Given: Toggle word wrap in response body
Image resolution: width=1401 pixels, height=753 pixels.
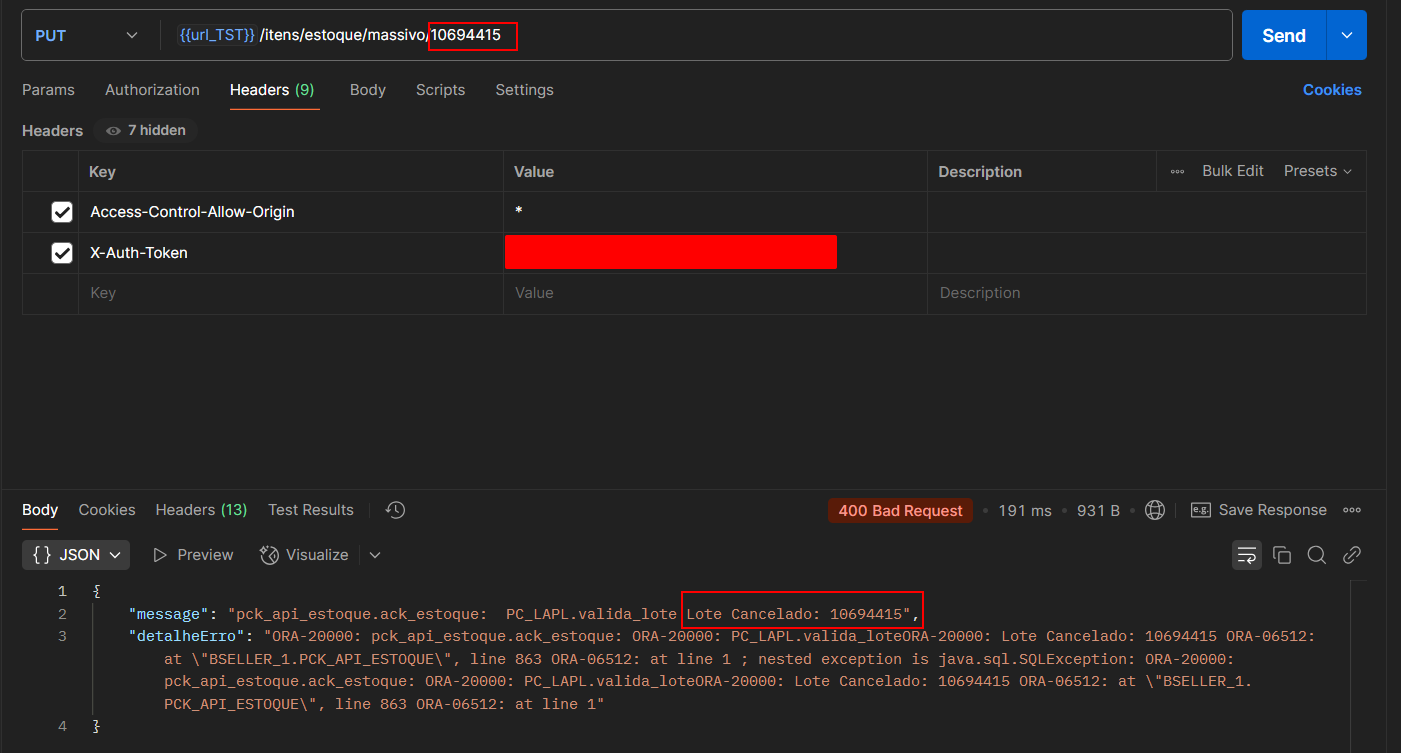Looking at the screenshot, I should click(1246, 555).
